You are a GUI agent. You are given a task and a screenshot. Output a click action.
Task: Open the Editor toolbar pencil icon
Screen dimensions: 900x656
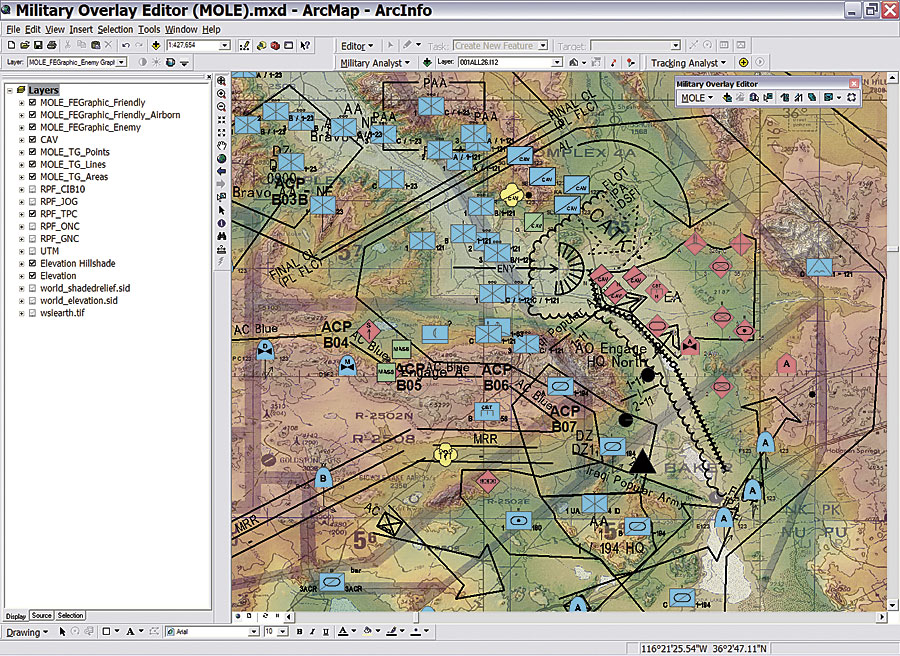[244, 45]
